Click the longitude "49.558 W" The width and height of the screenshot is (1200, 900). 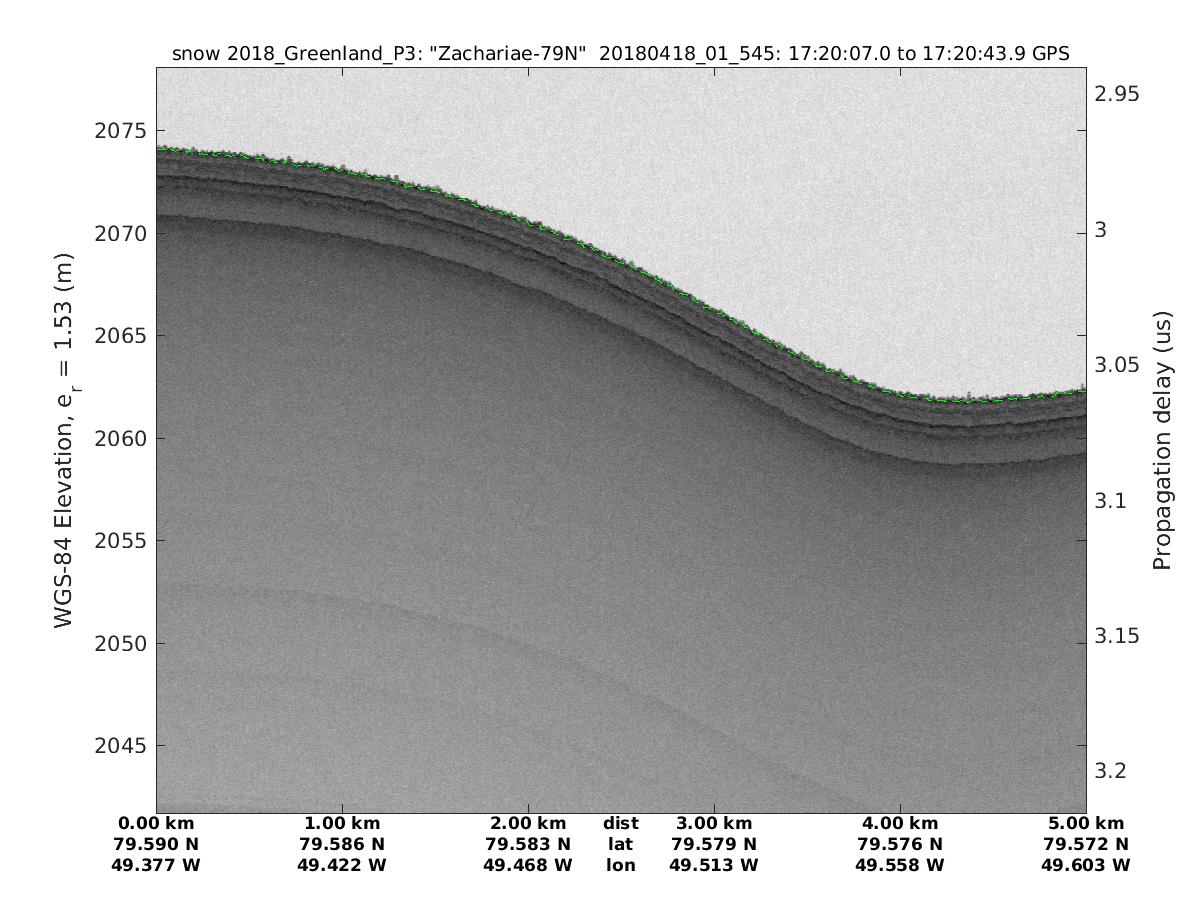point(900,865)
